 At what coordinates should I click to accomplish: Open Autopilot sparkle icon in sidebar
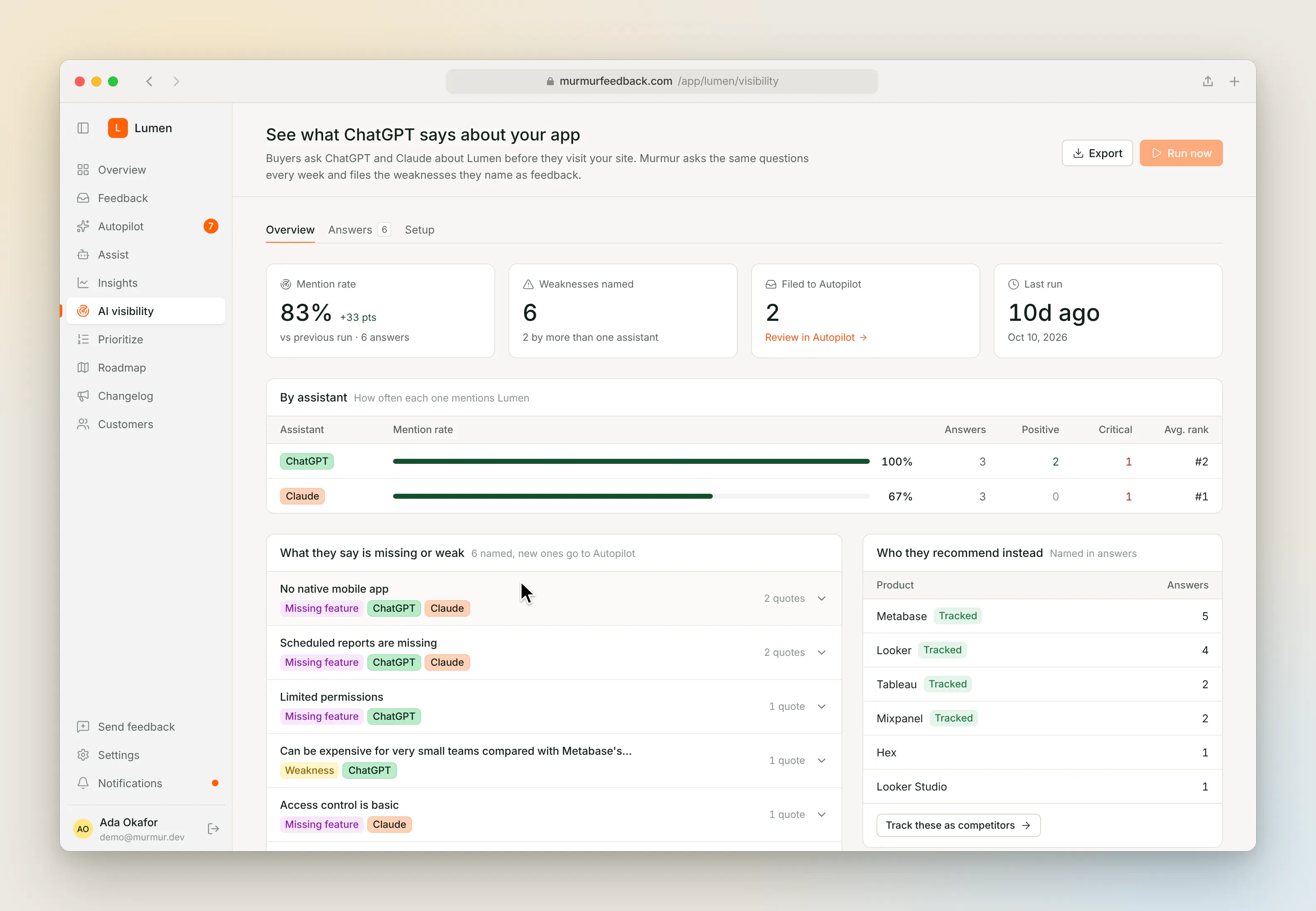(83, 226)
